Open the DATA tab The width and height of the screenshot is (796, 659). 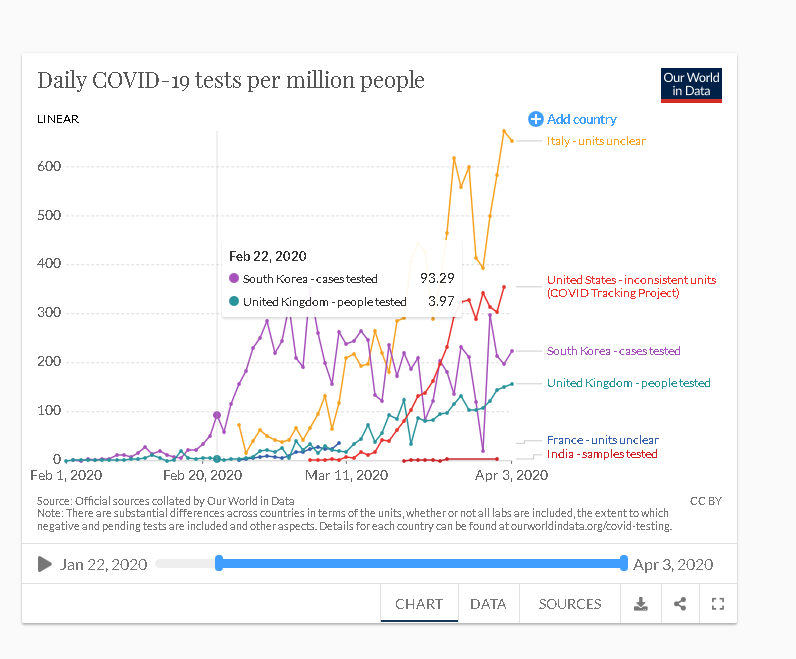[x=488, y=604]
